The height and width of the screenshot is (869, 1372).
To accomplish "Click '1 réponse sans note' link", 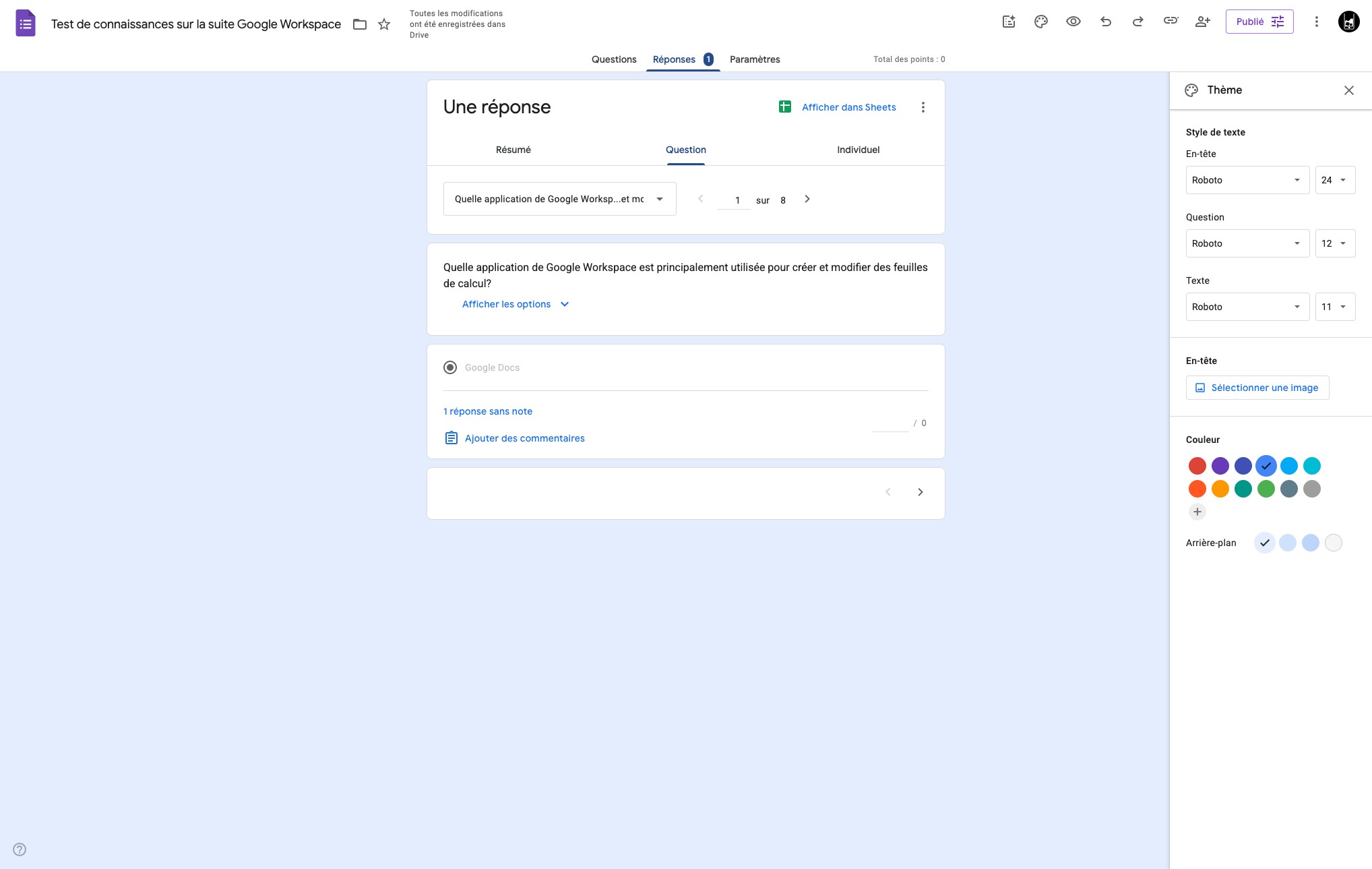I will [488, 411].
